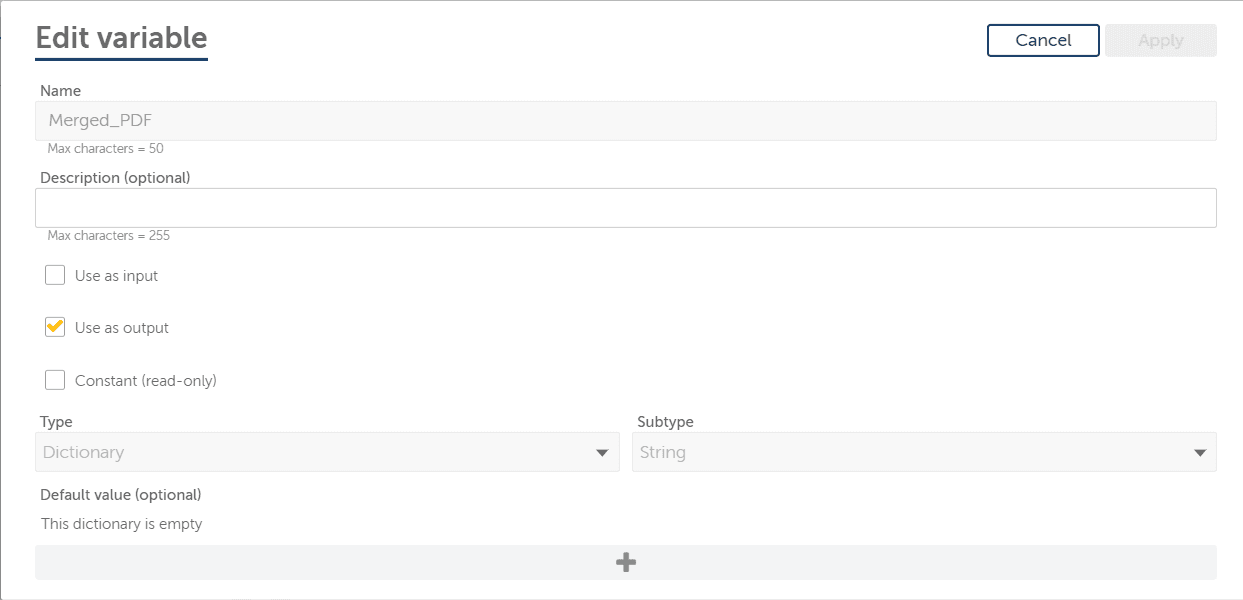
Task: Uncheck the Use as output checkbox
Action: (x=55, y=328)
